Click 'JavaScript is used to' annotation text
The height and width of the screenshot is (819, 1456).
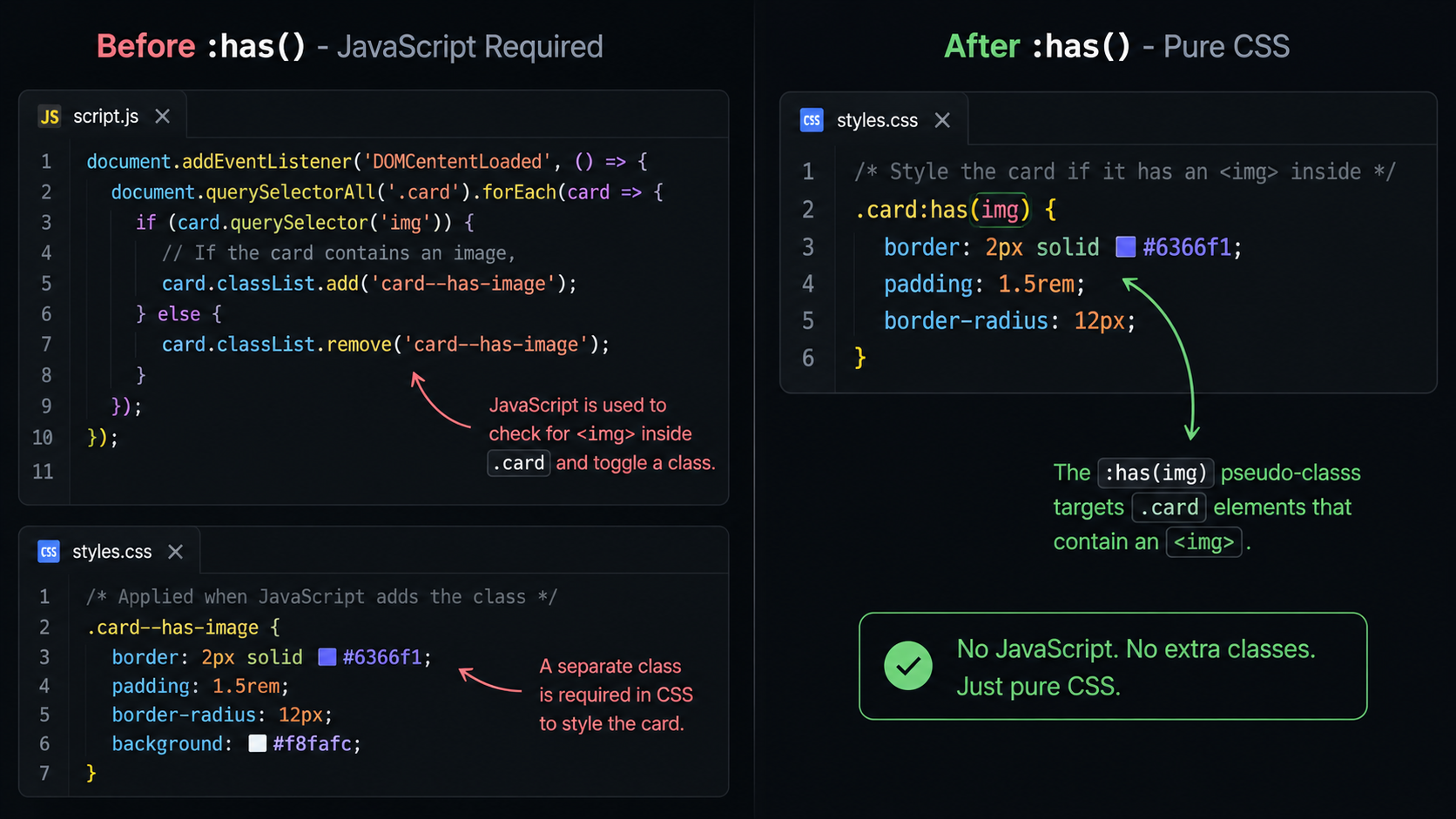click(577, 406)
